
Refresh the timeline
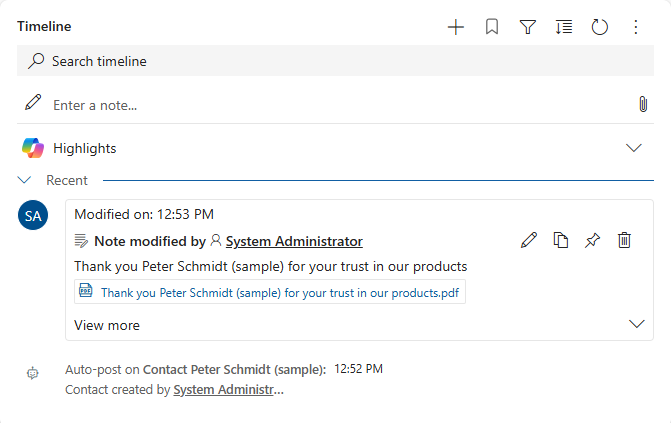[600, 27]
